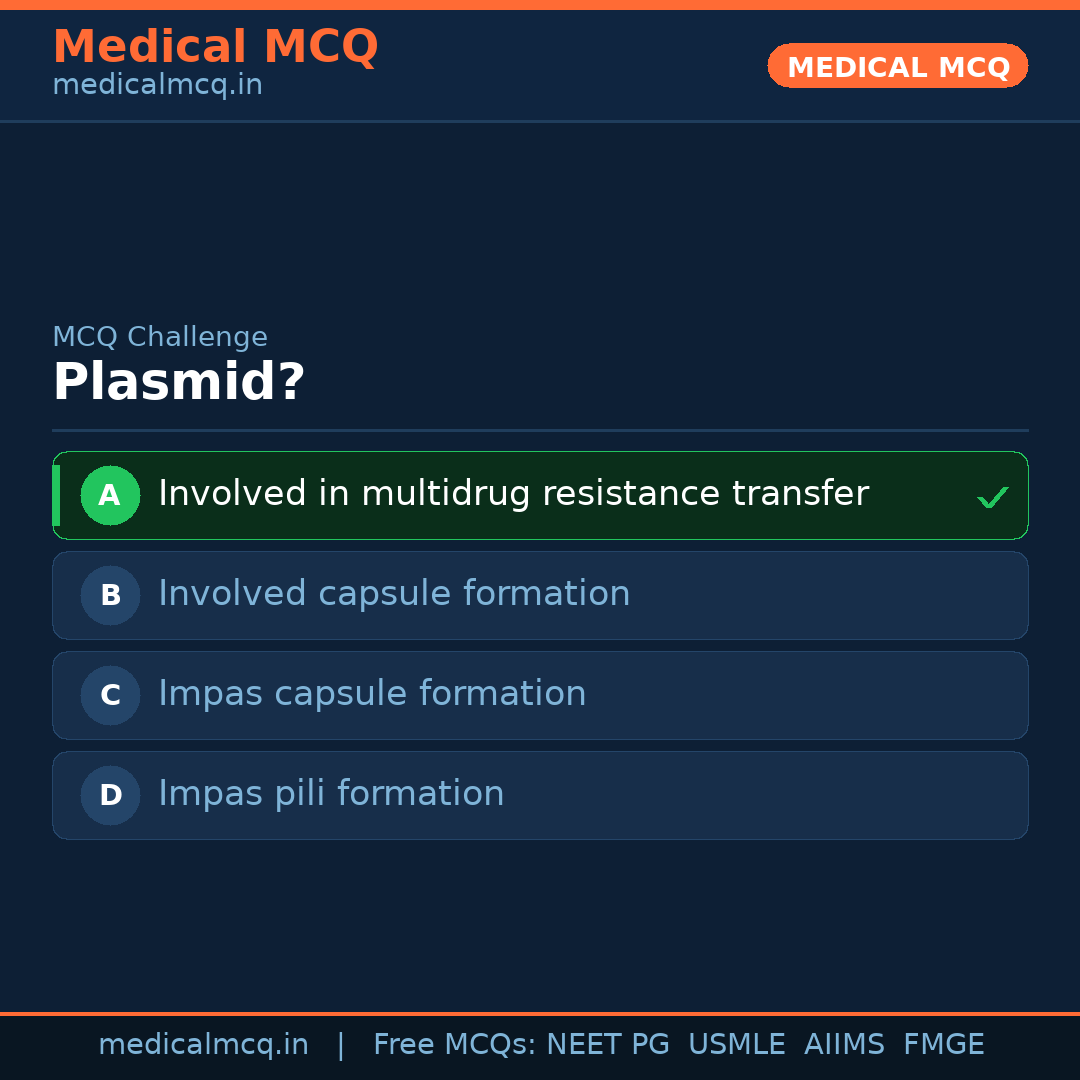Choose option D Impas pili formation
1080x1080 pixels.
coord(540,795)
